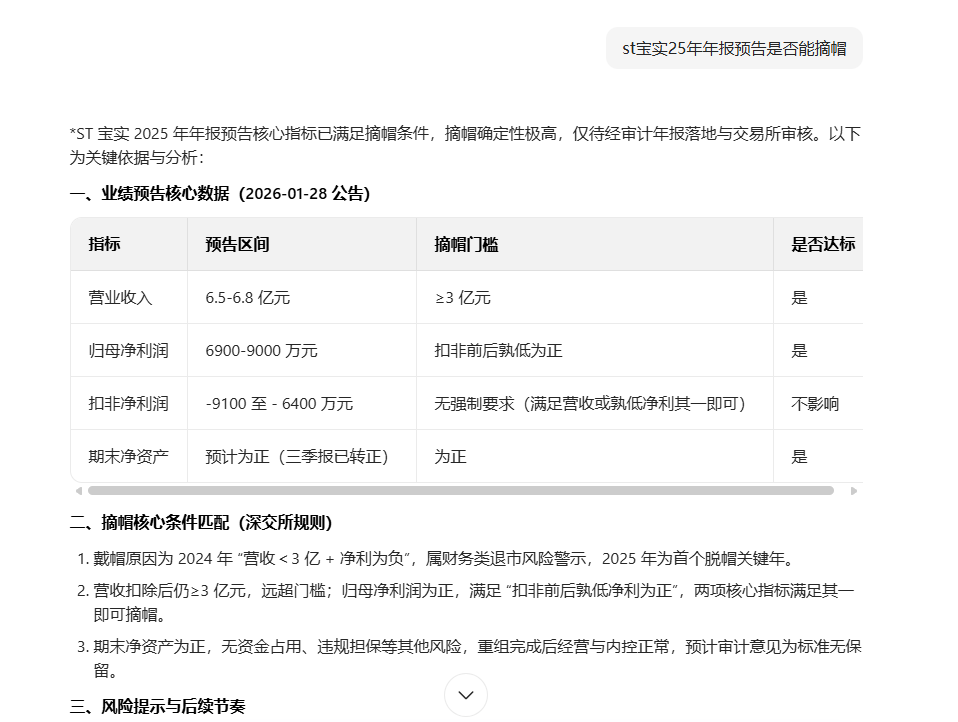Click heading '三、风险提示与后续节奏'
Screen dimensions: 958x722
click(x=158, y=706)
